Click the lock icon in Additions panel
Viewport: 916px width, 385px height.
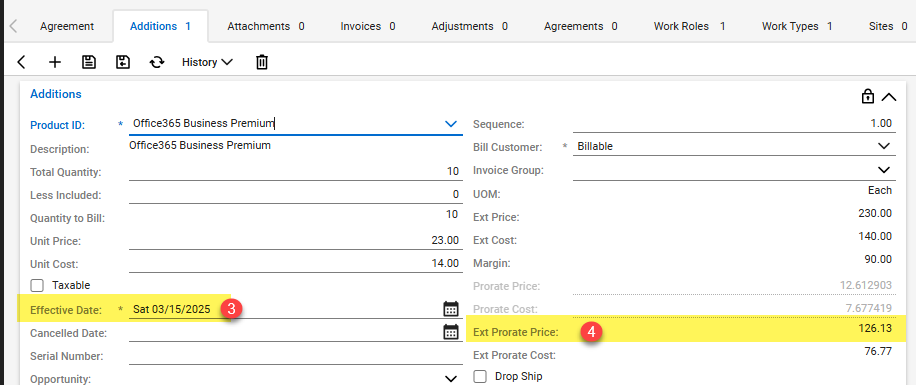868,96
